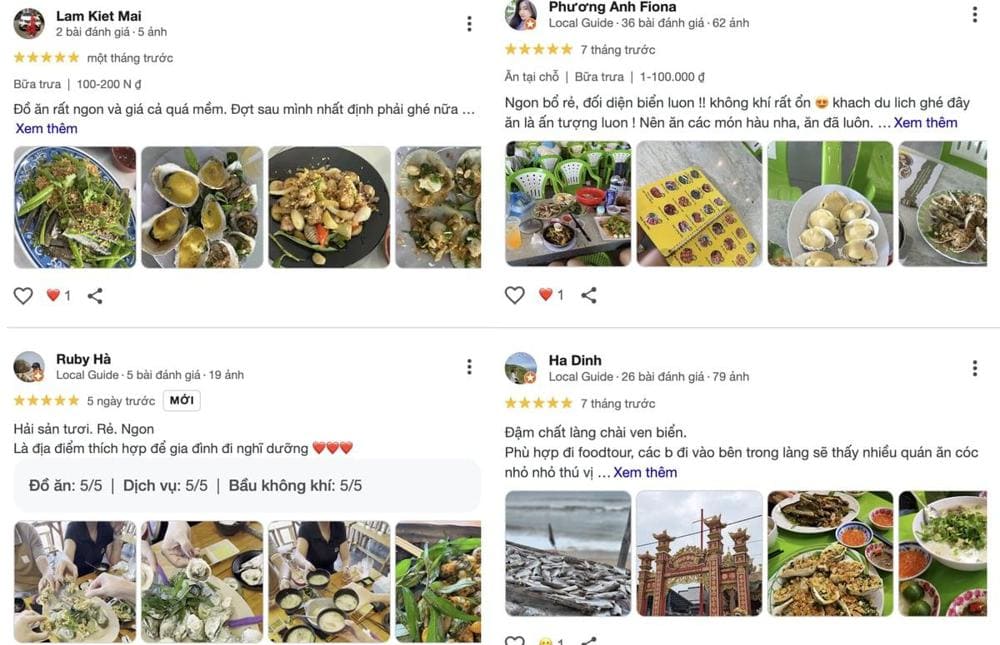This screenshot has width=1000, height=645.
Task: Expand Ha Dinh's review with Xem thêm
Action: (x=645, y=472)
